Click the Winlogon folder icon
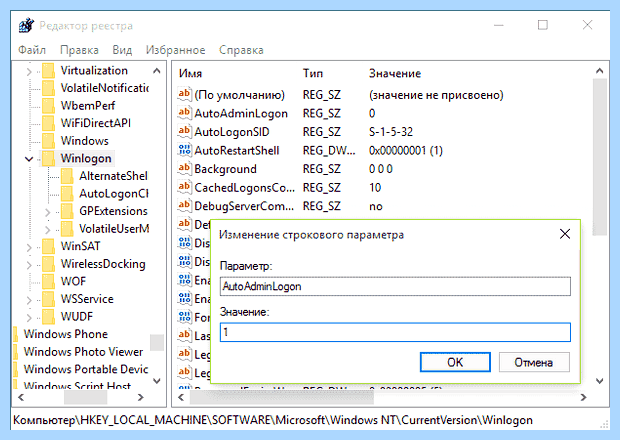The width and height of the screenshot is (620, 440). point(49,158)
